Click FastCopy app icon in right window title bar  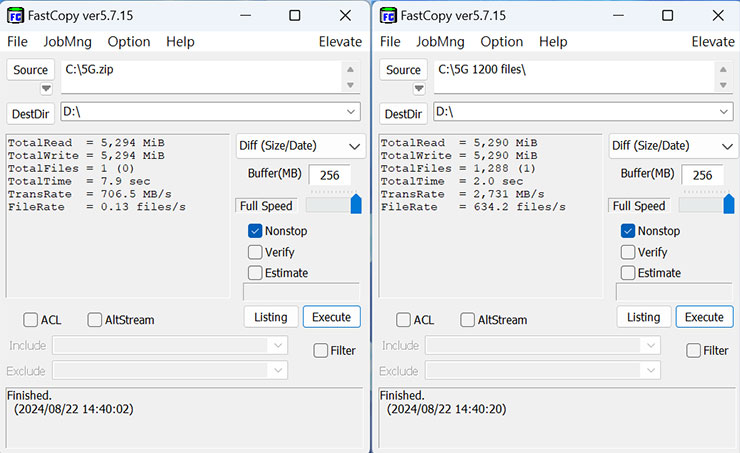point(388,16)
